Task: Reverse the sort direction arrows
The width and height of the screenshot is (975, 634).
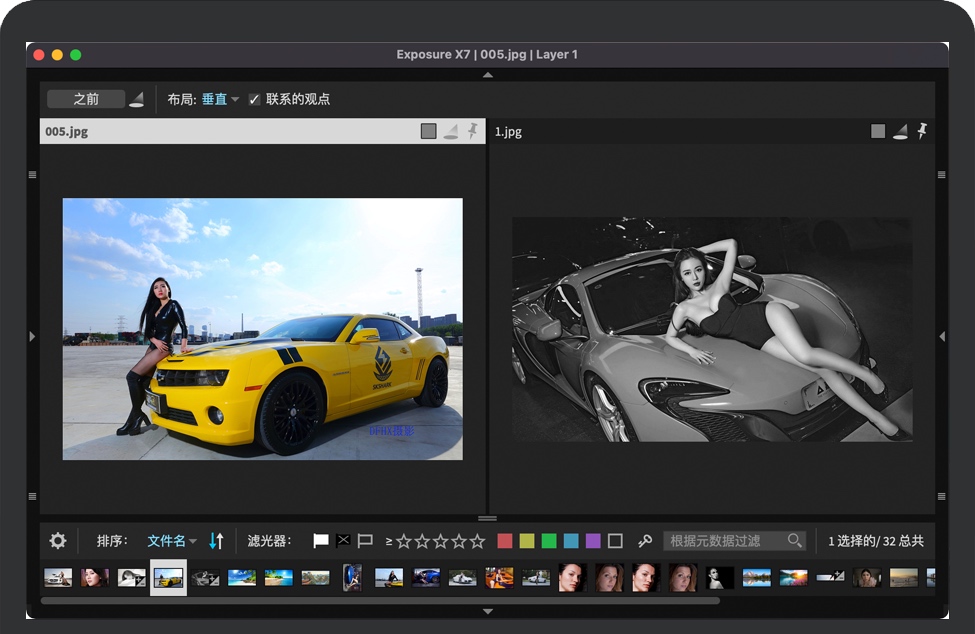Action: (216, 541)
